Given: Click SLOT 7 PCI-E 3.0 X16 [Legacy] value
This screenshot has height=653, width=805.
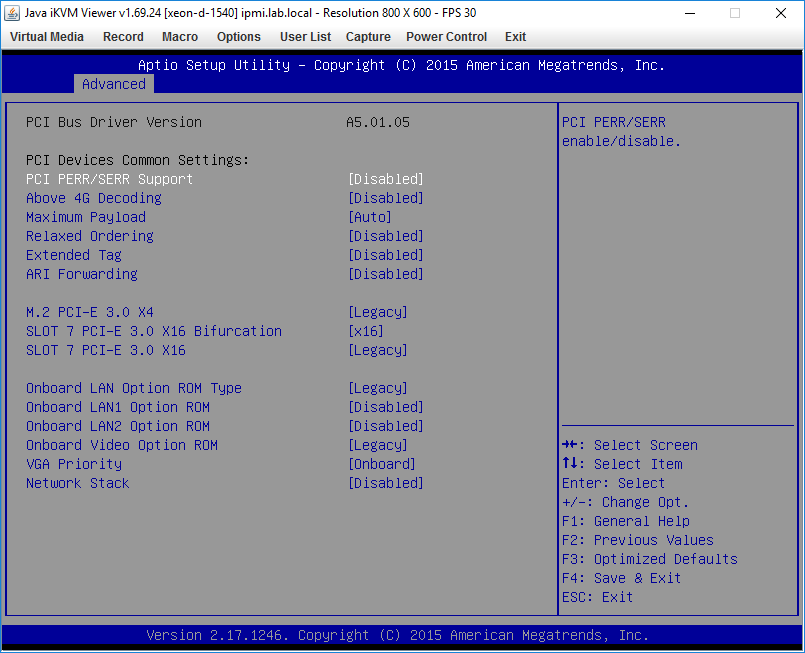Looking at the screenshot, I should tap(378, 350).
